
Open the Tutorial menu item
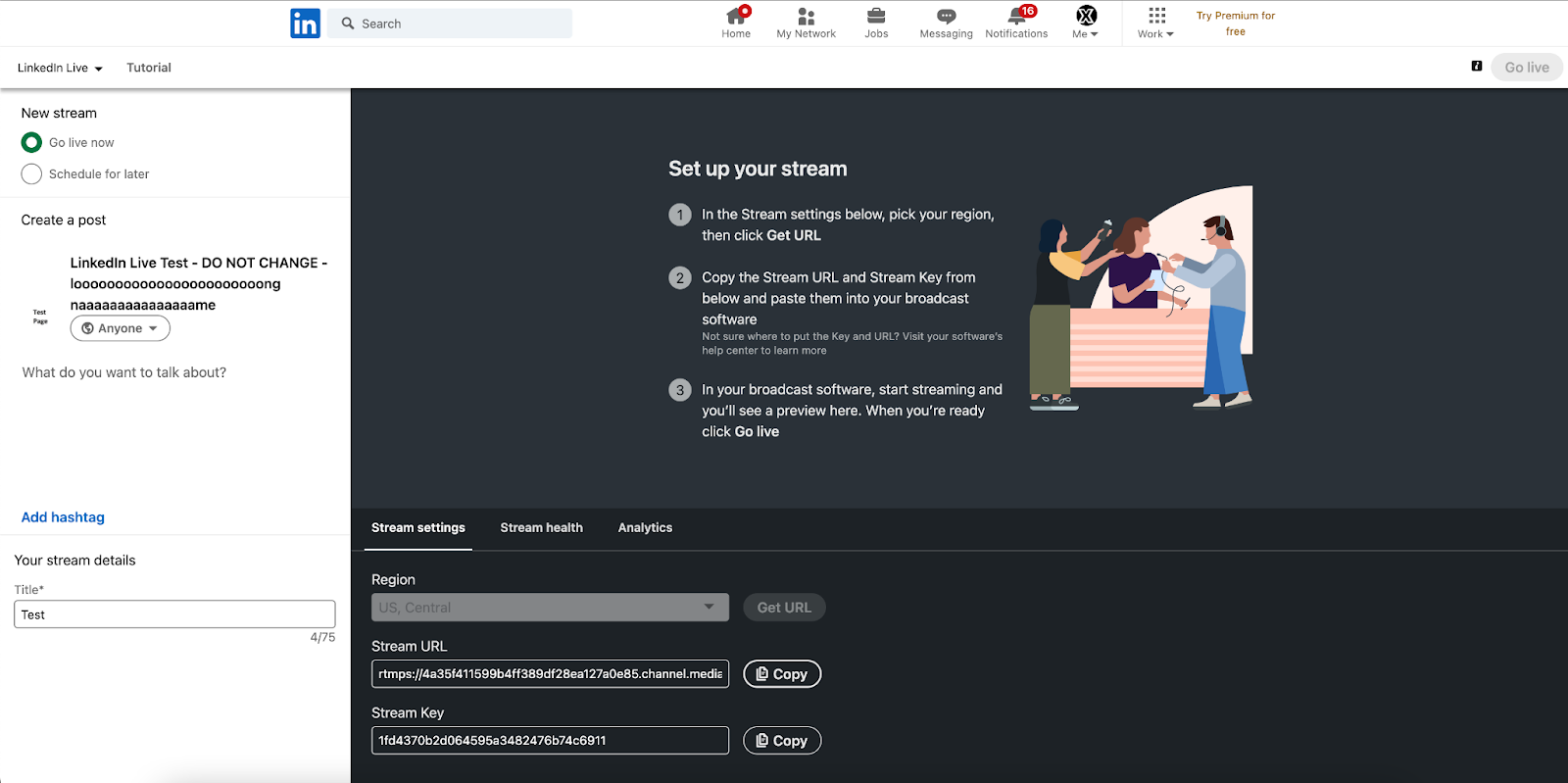pos(149,68)
